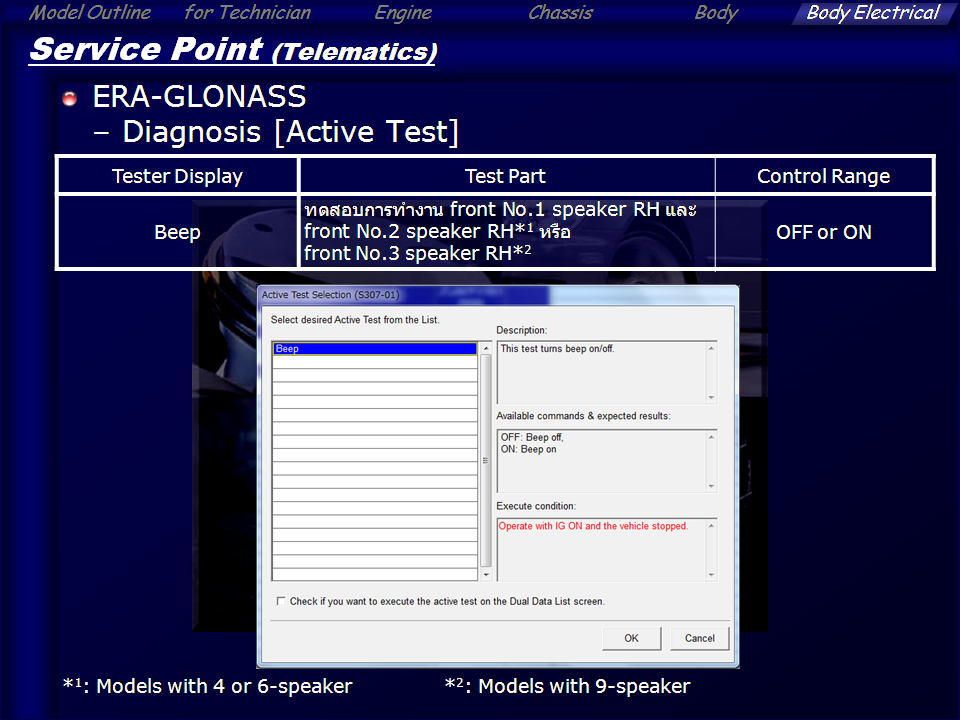Click the 'This test turns beep on/off.' text
960x720 pixels.
pyautogui.click(x=557, y=348)
